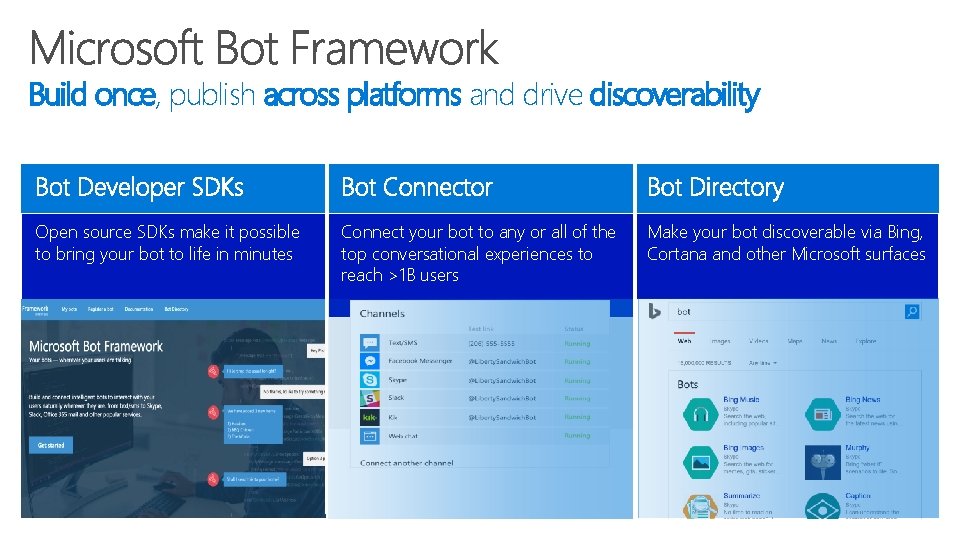Click the Bing Images picture icon
Viewport: 960px width, 540px height.
pos(700,462)
